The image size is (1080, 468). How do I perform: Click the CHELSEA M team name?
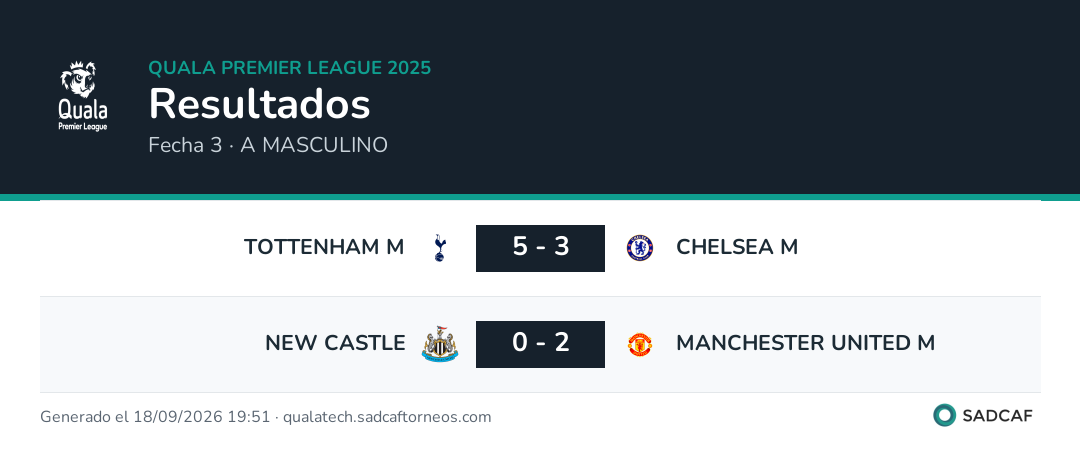[737, 247]
